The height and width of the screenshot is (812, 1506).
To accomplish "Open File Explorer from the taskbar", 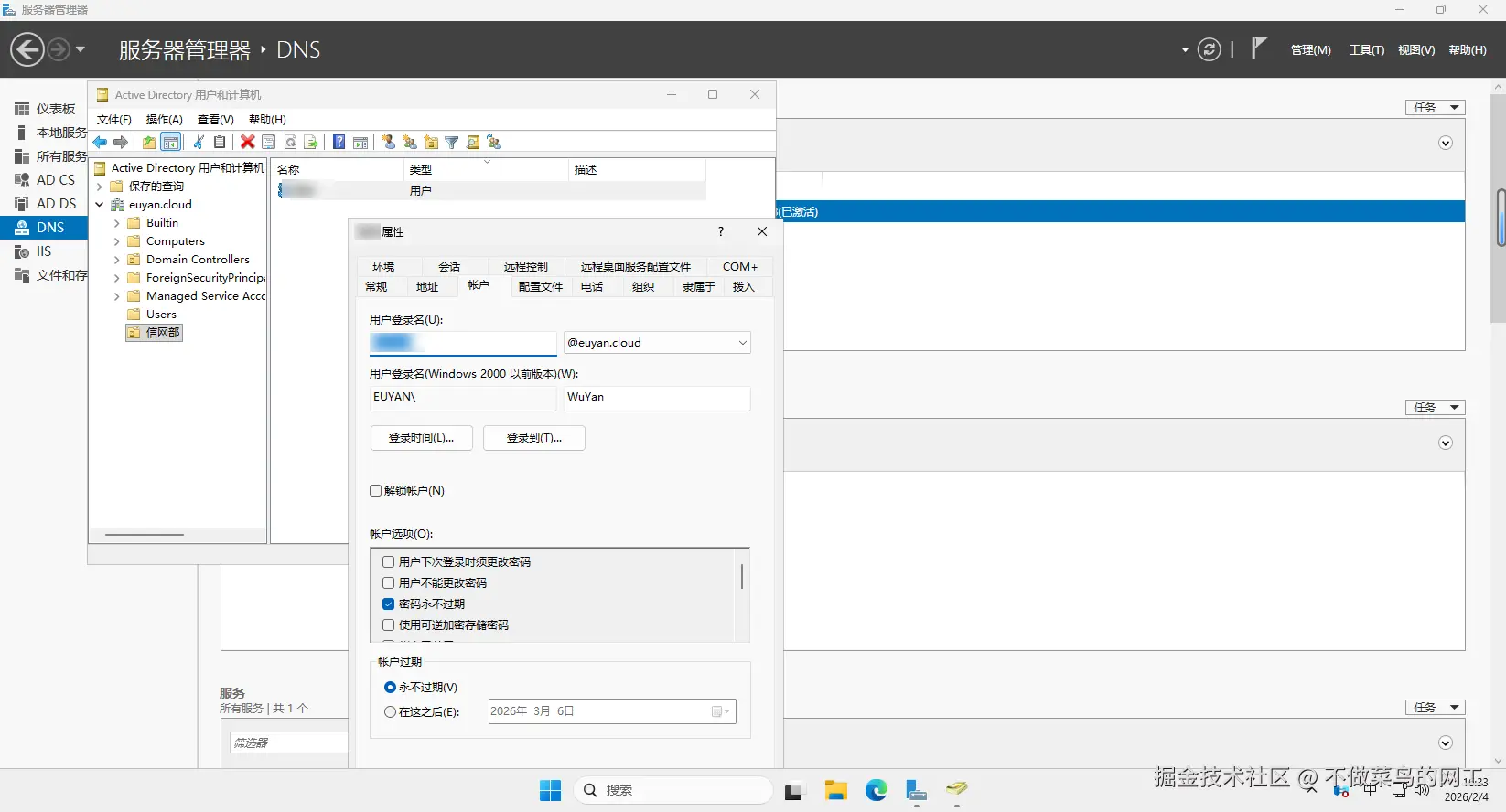I will tap(835, 790).
